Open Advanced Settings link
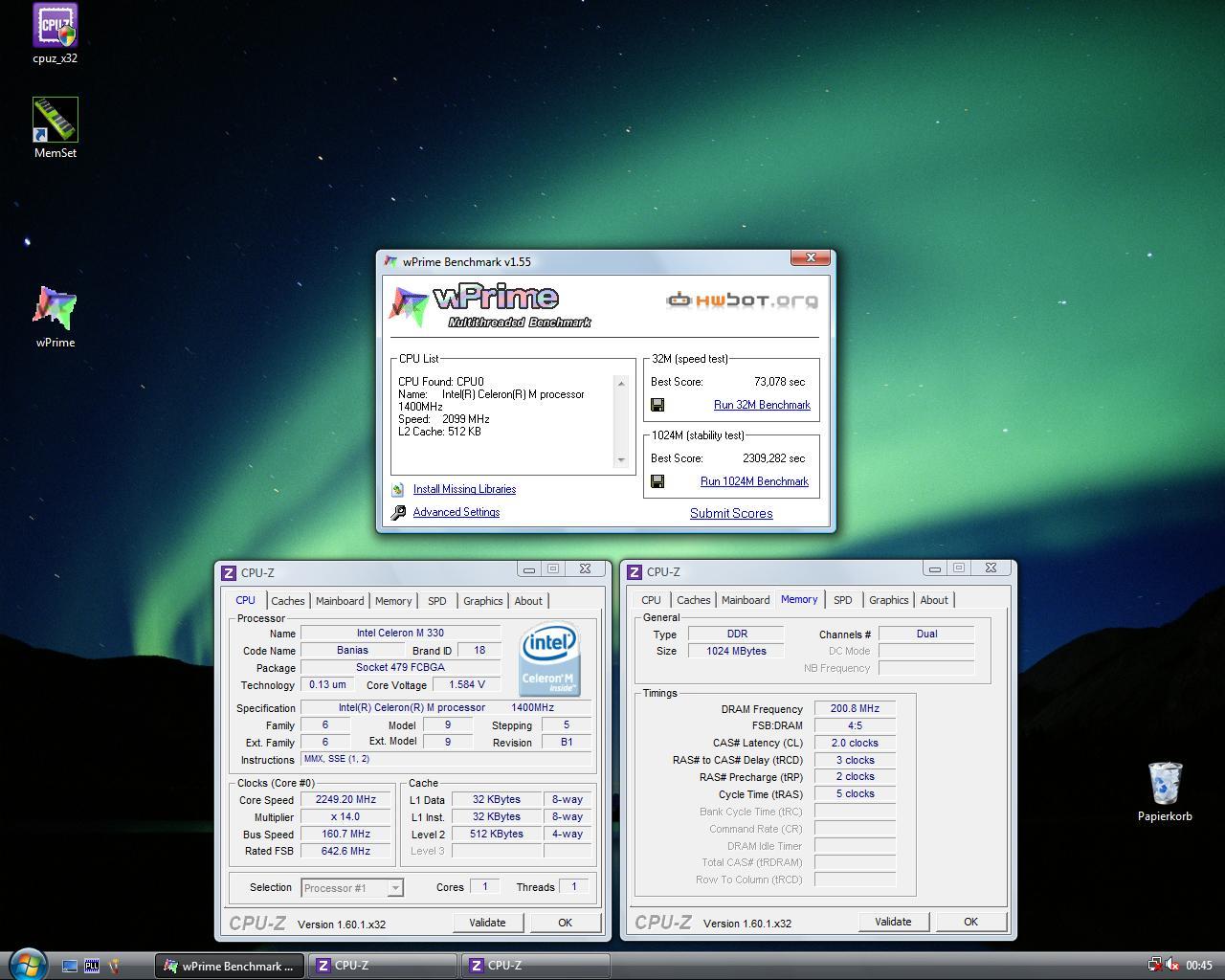 [x=457, y=512]
